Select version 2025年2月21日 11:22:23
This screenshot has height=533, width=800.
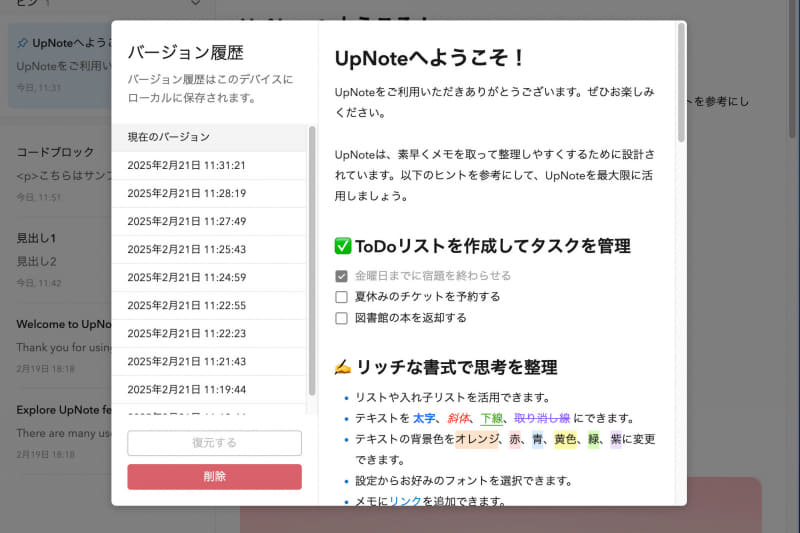209,334
